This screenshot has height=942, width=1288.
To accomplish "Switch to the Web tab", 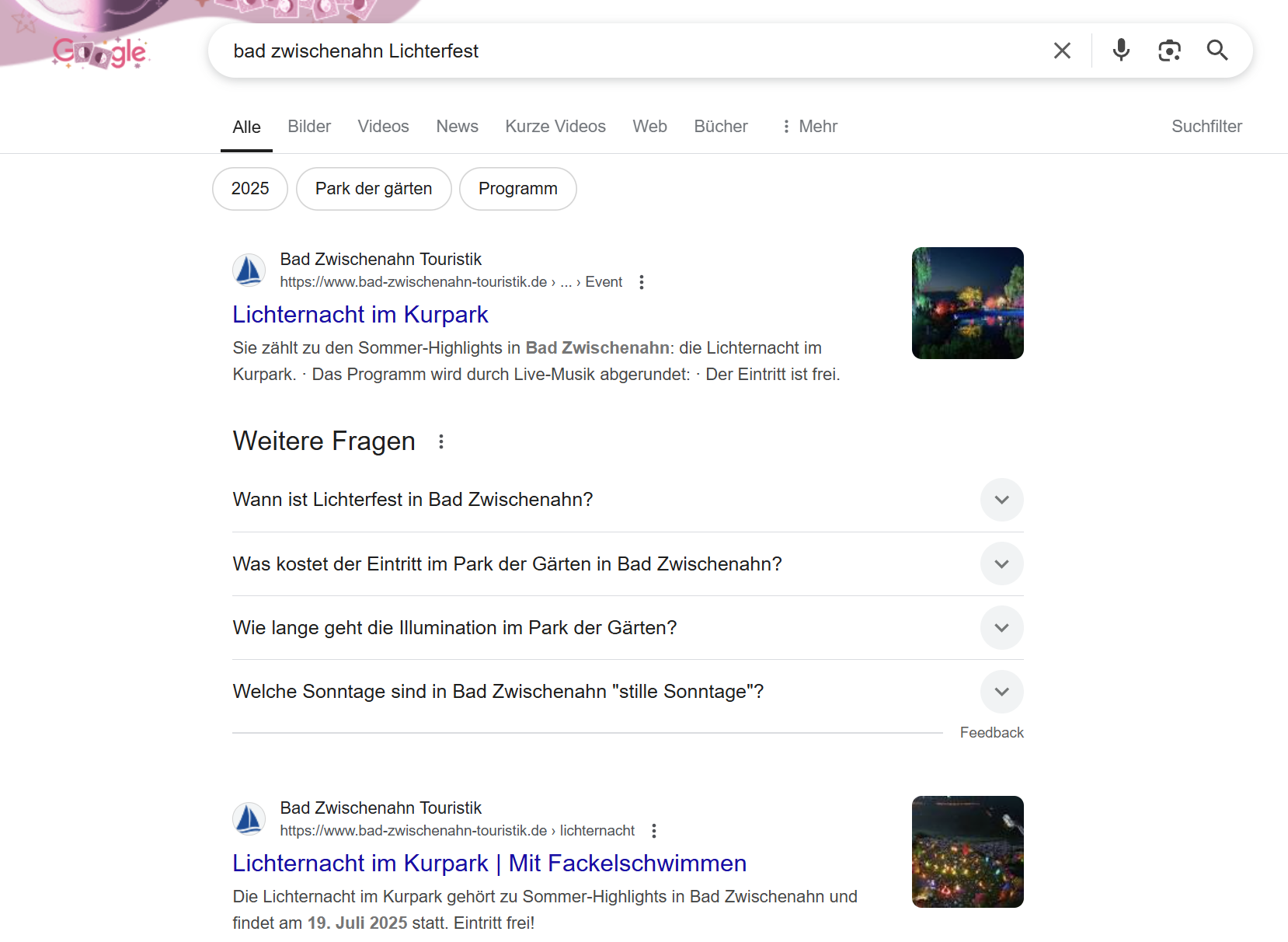I will pos(649,127).
